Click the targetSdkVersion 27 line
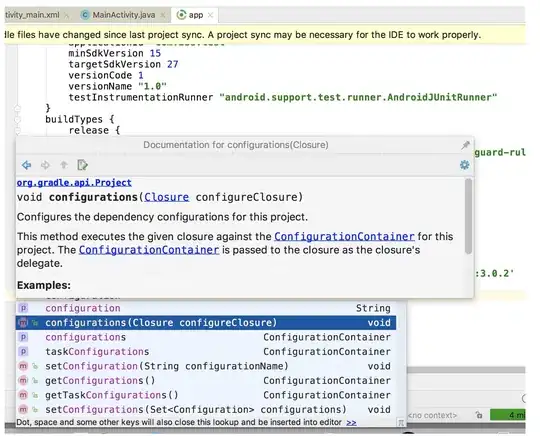Viewport: 540px width, 436px height. pyautogui.click(x=123, y=64)
